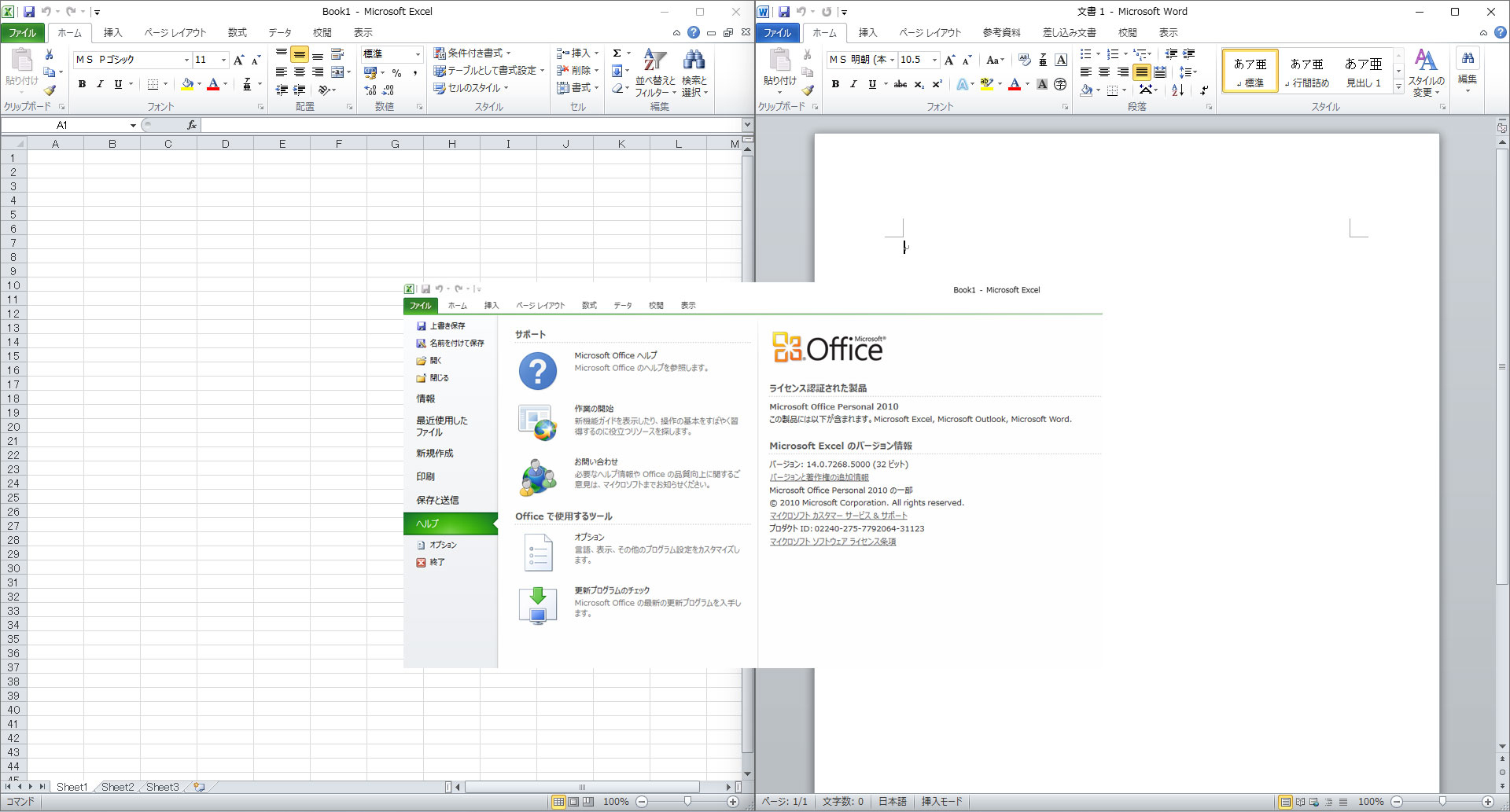
Task: Open the Excel Formulas (数式) tab
Action: coord(238,32)
